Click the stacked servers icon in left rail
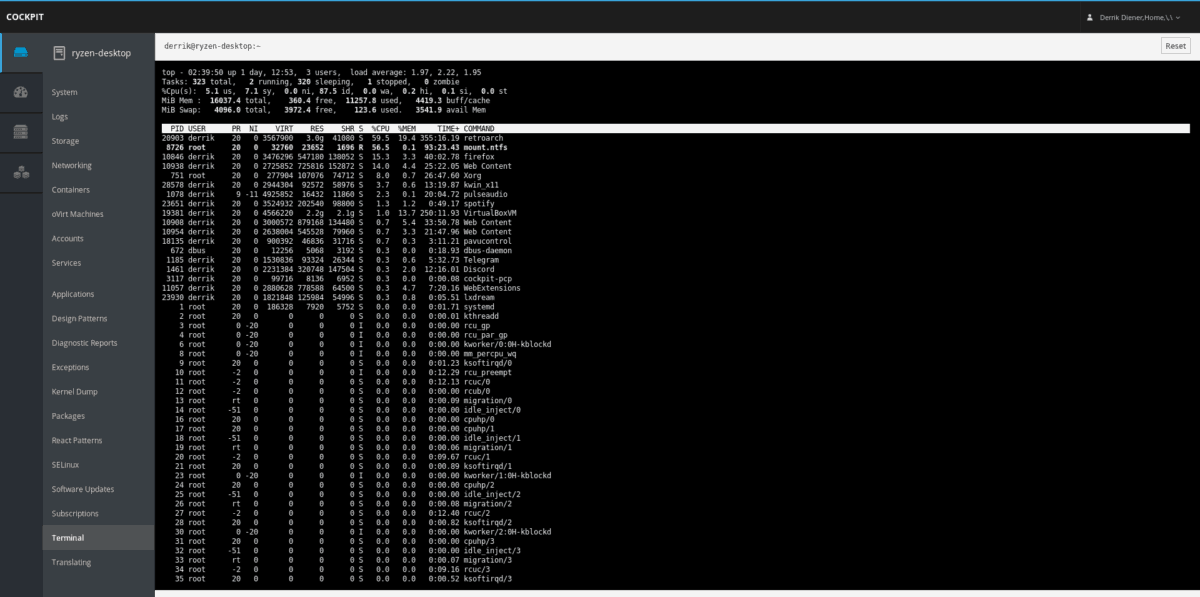Image resolution: width=1200 pixels, height=597 pixels. [x=21, y=130]
